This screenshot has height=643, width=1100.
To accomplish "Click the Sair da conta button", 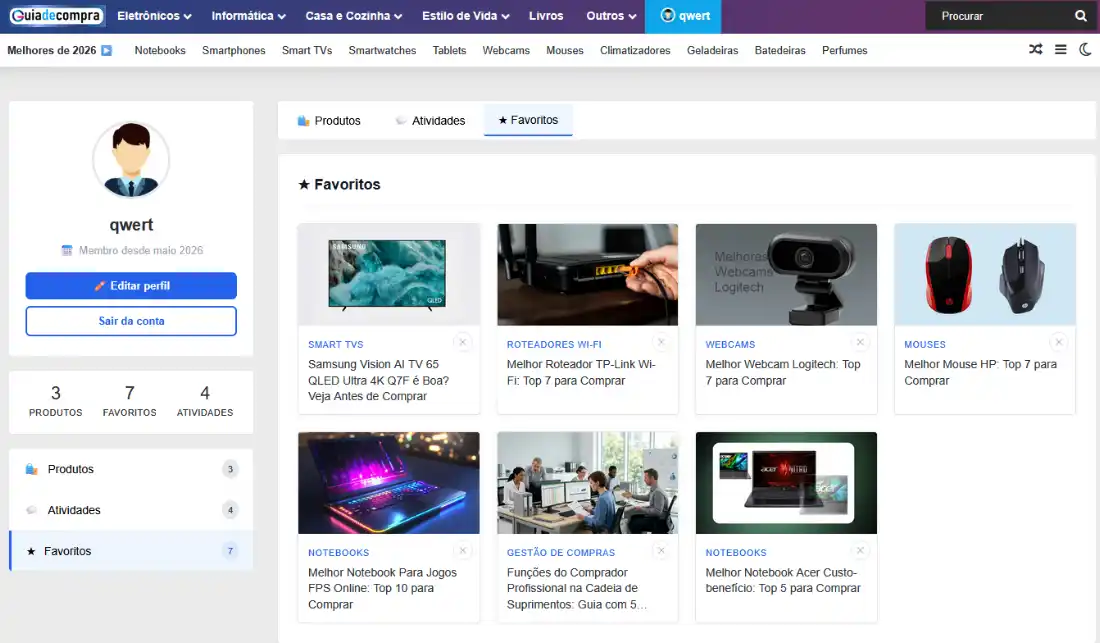I will (x=131, y=320).
